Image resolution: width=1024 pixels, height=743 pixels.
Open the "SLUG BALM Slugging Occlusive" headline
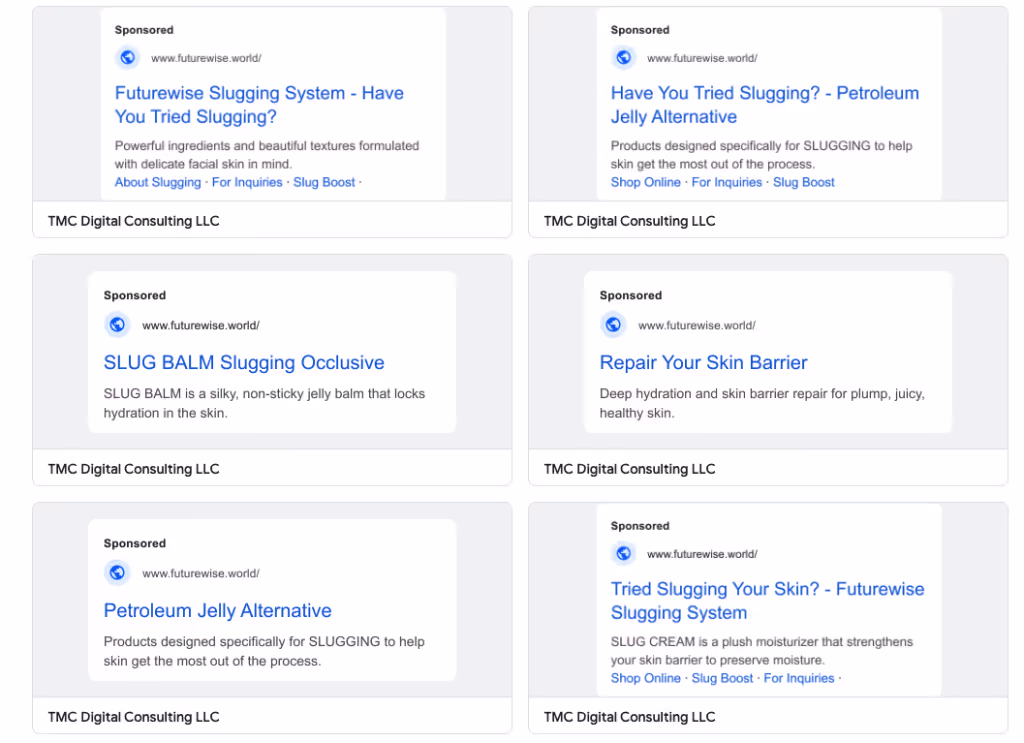coord(244,362)
